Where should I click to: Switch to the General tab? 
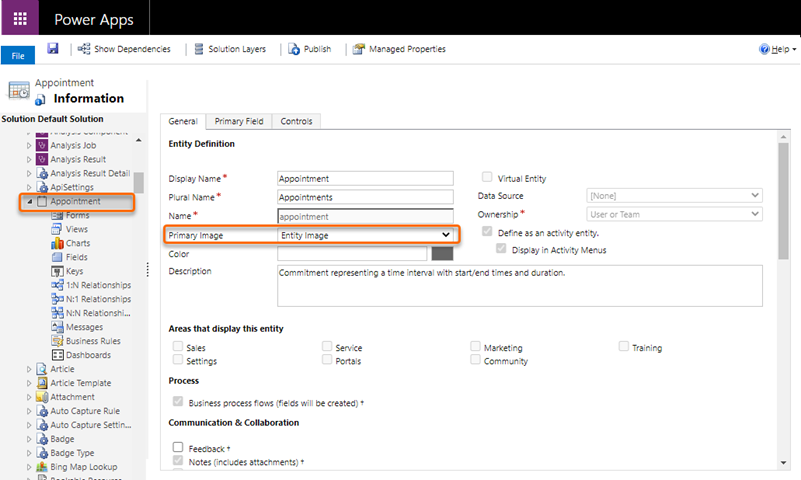[x=183, y=122]
